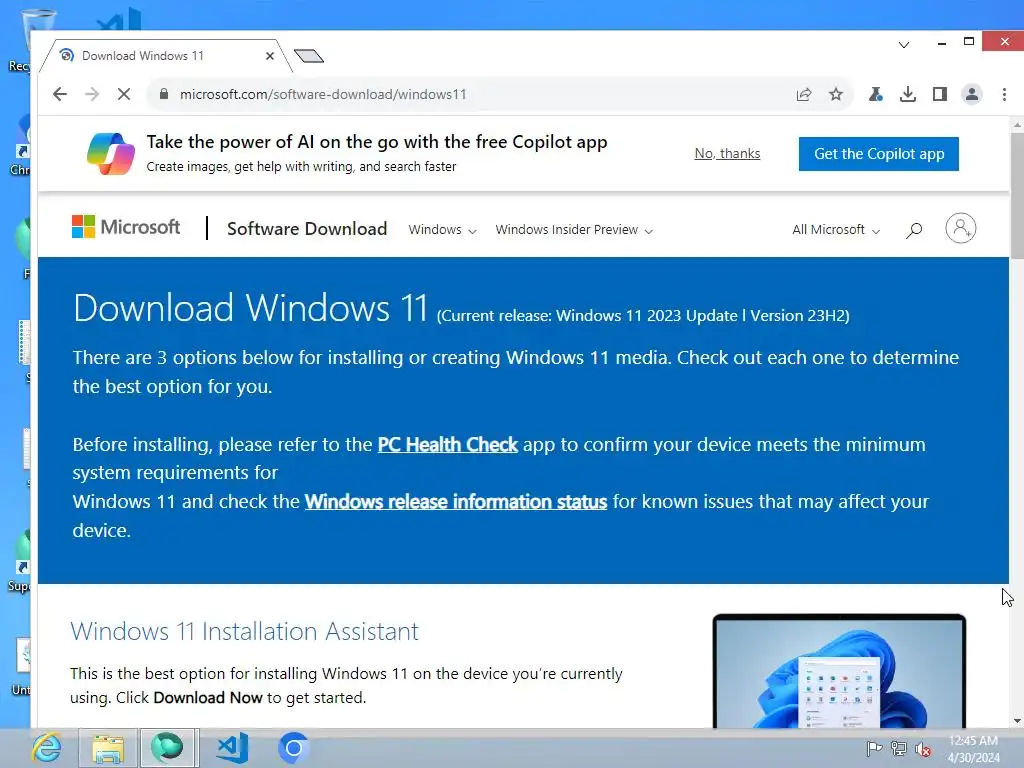This screenshot has height=768, width=1024.
Task: Close the Download Windows 11 tab
Action: coord(270,56)
